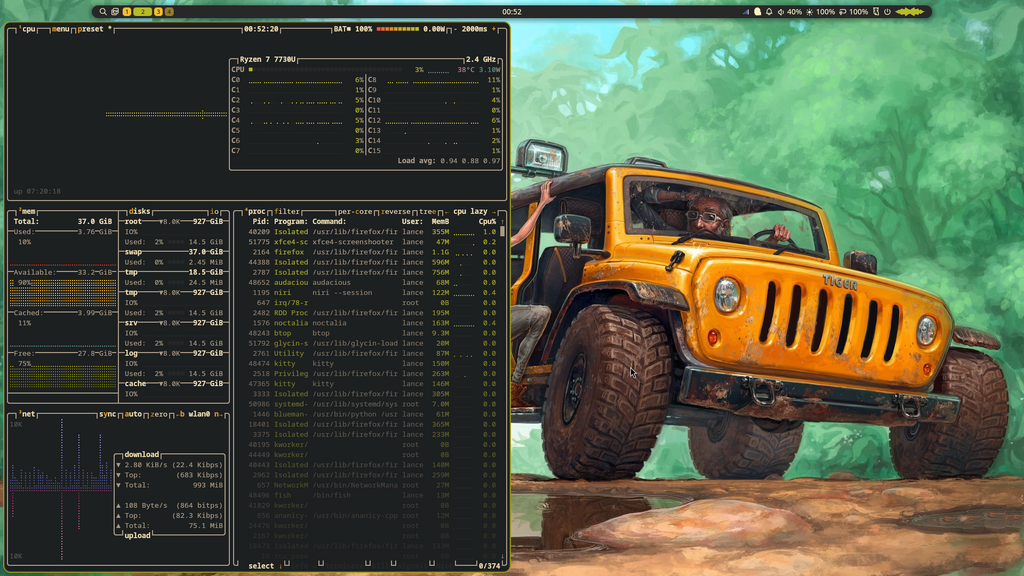This screenshot has width=1024, height=576.
Task: Click the volume speaker icon at 40%
Action: tap(781, 12)
